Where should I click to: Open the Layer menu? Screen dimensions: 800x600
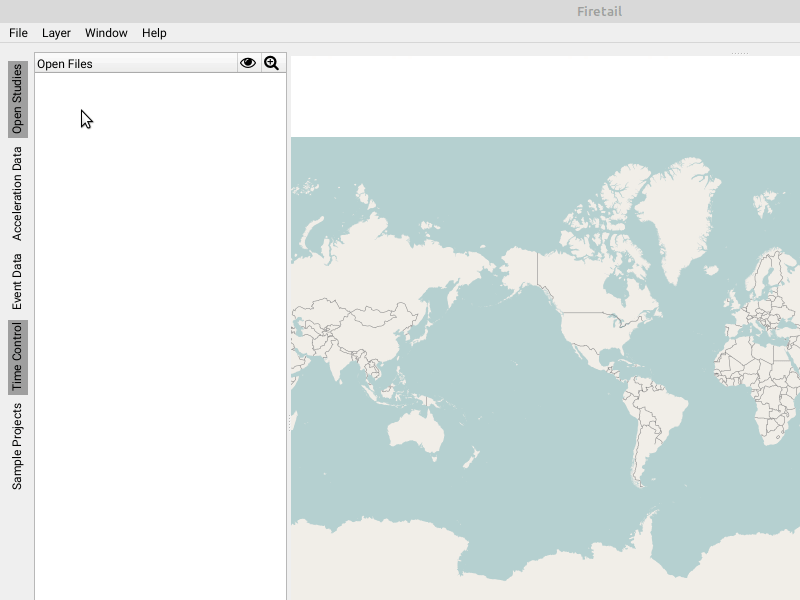(x=56, y=33)
